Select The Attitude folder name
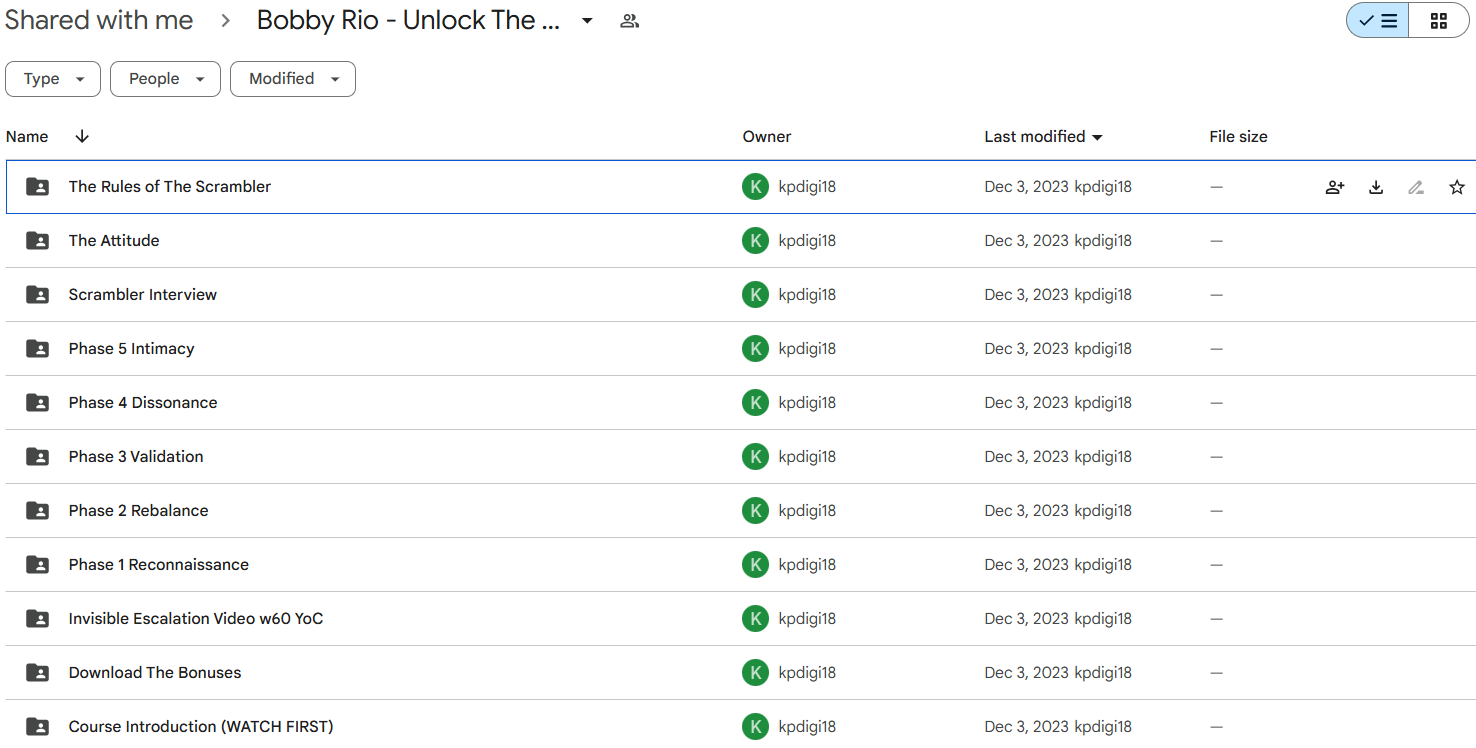The height and width of the screenshot is (748, 1476). [x=114, y=241]
